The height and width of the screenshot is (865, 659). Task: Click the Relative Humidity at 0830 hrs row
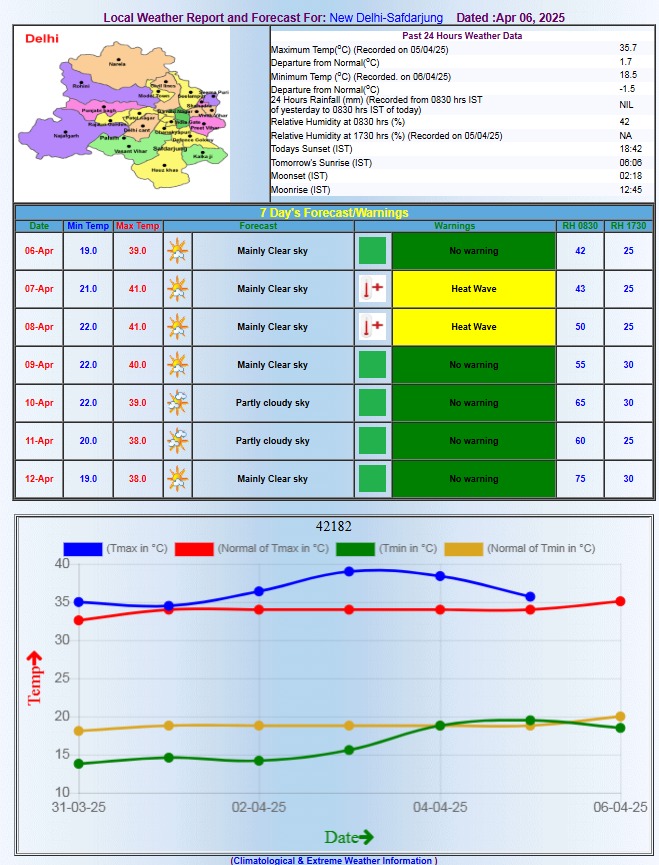pyautogui.click(x=462, y=122)
